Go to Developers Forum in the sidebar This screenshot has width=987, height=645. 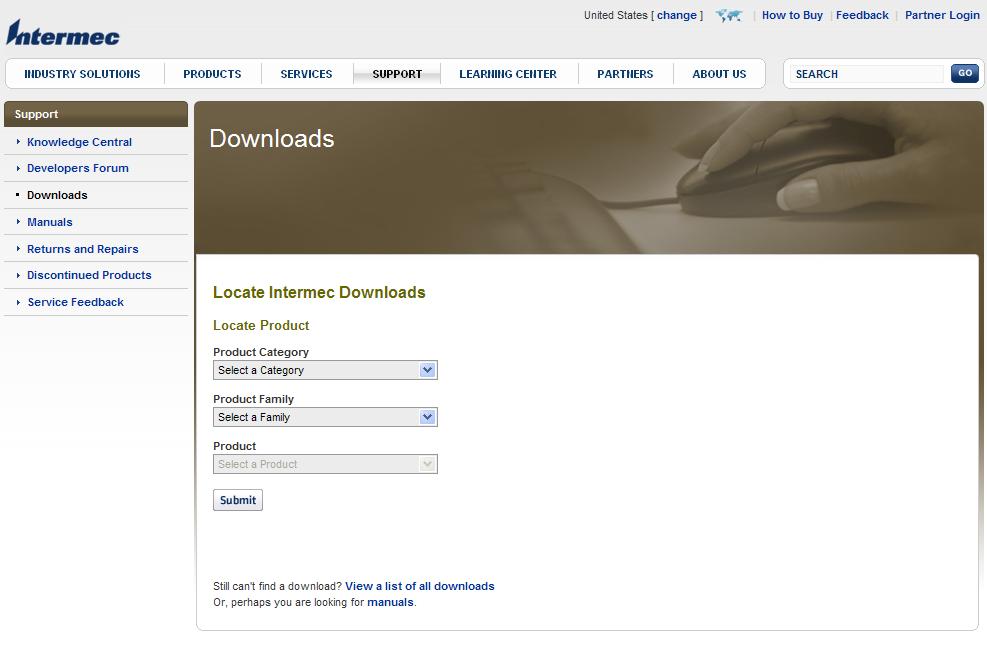(77, 168)
